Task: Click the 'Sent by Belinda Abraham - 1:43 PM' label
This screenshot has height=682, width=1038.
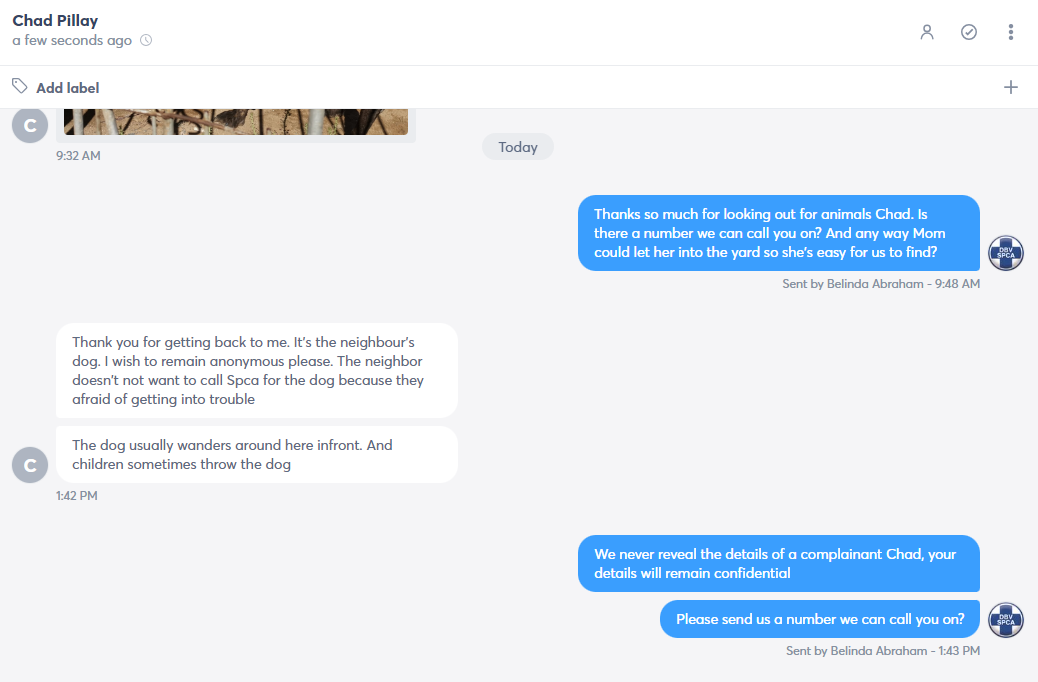Action: [882, 651]
